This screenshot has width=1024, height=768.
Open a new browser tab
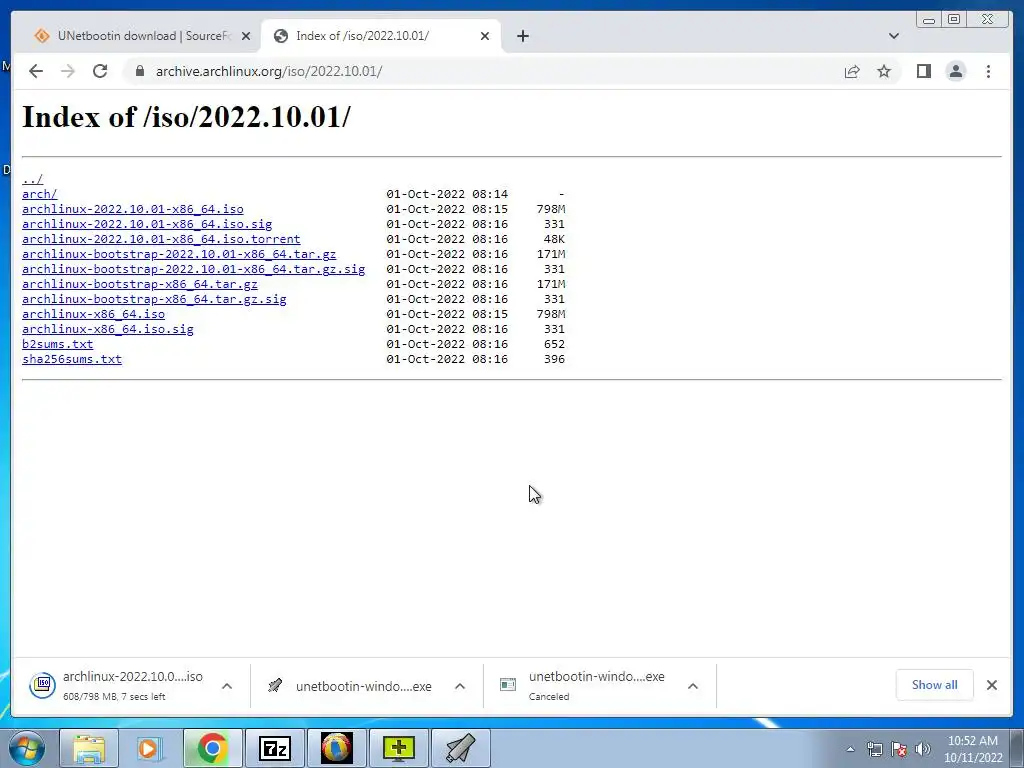coord(522,36)
